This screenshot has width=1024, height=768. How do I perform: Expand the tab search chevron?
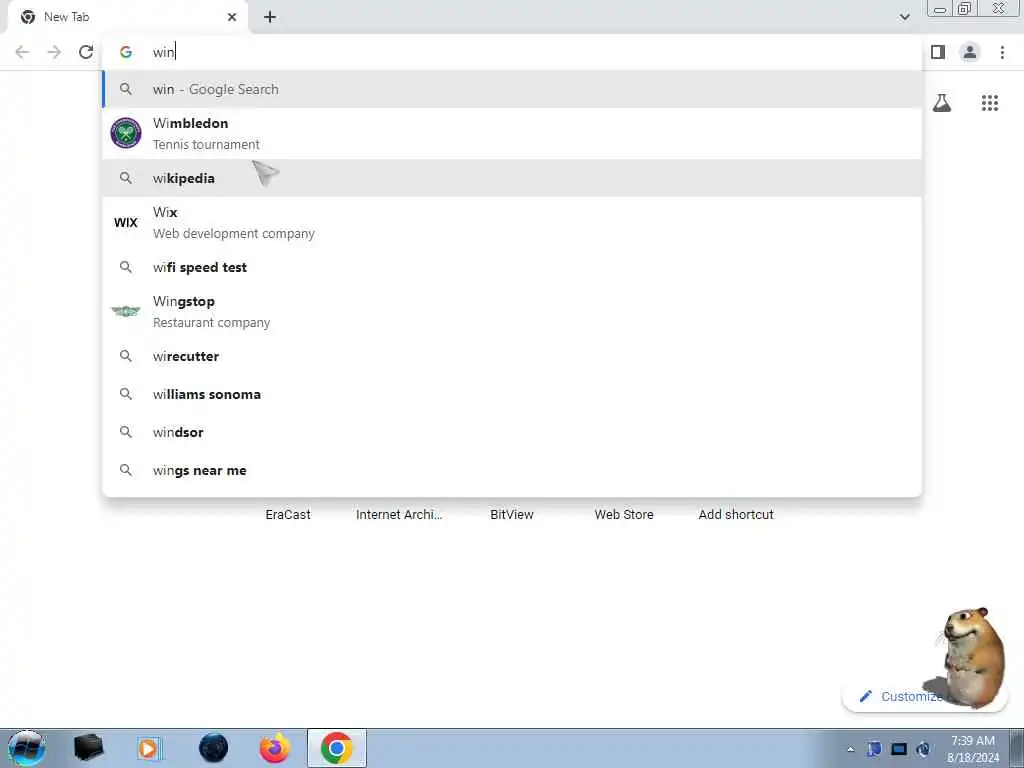pyautogui.click(x=904, y=17)
